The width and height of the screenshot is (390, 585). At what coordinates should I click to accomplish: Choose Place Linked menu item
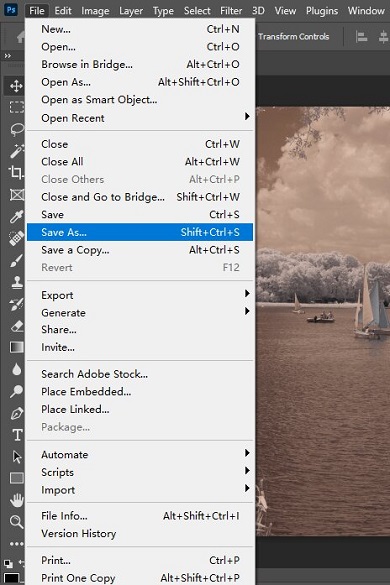click(x=140, y=409)
